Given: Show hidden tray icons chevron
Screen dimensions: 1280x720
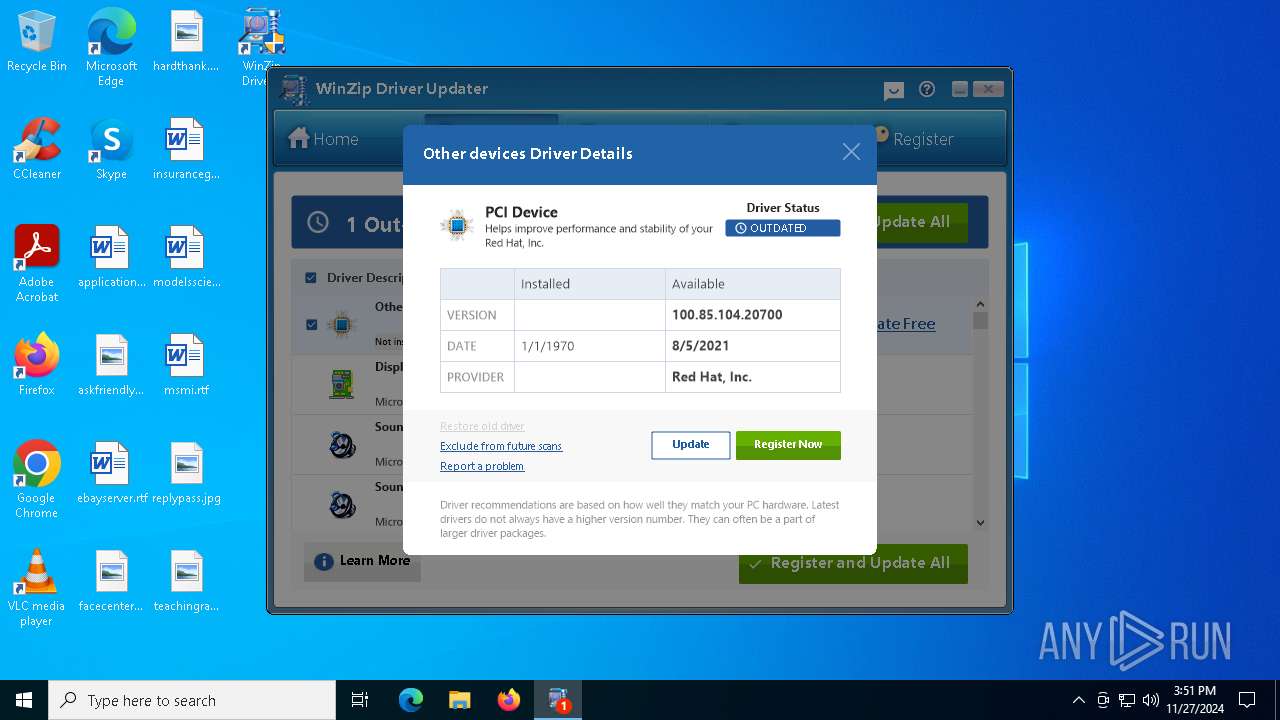Looking at the screenshot, I should coord(1078,700).
